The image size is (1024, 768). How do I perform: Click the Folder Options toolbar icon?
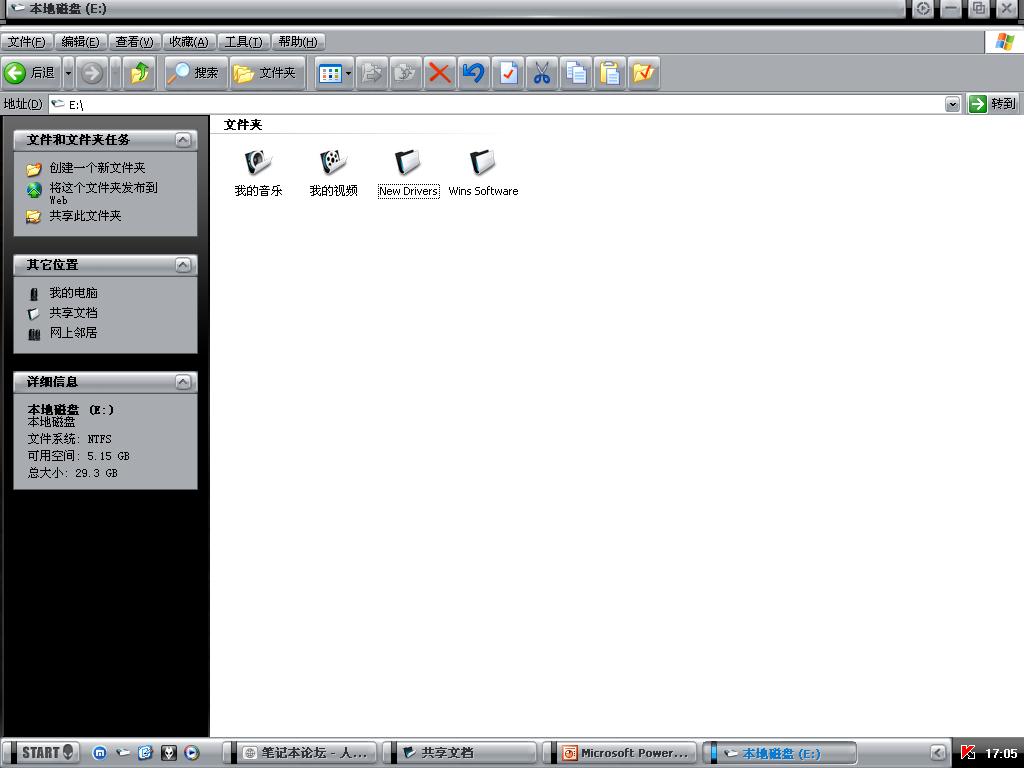pyautogui.click(x=644, y=72)
